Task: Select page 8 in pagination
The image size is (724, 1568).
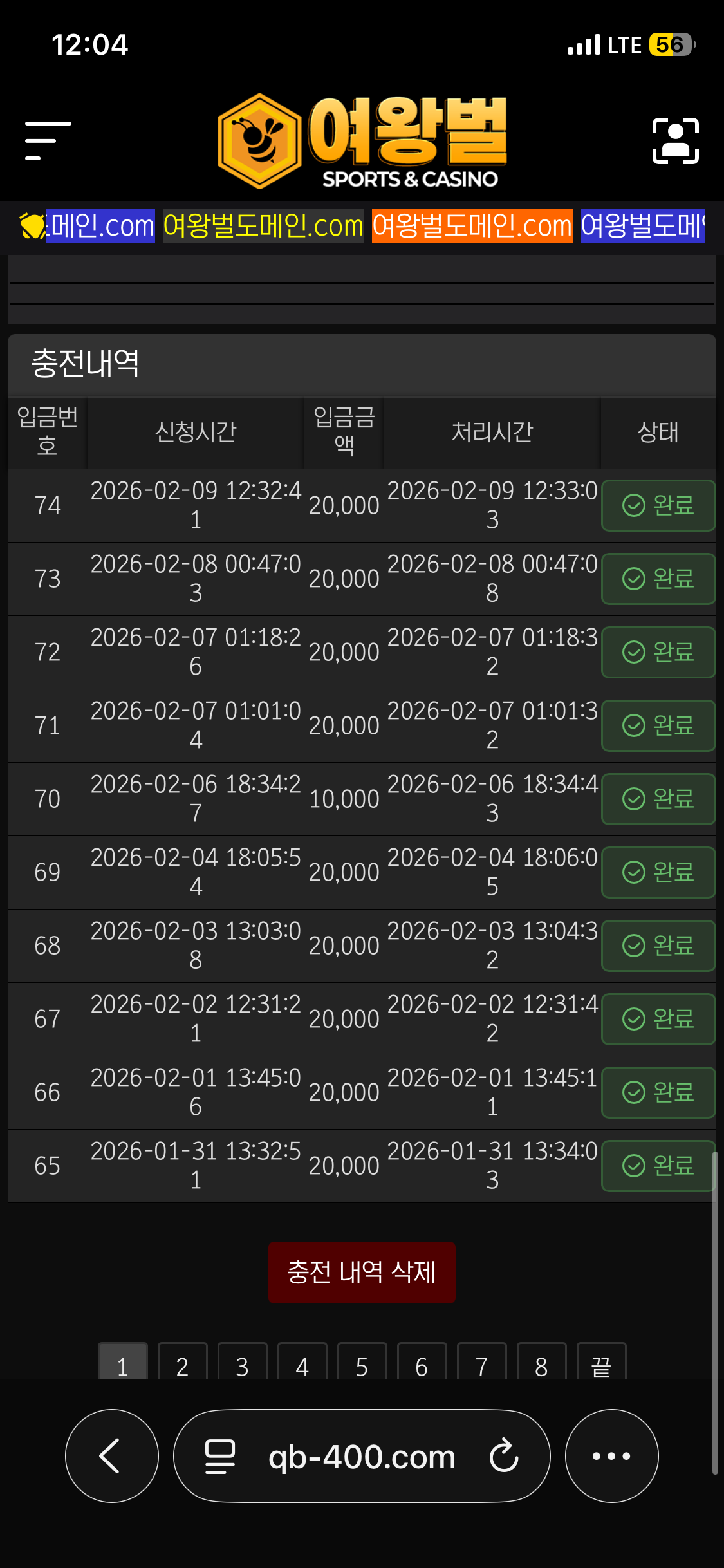Action: coord(541,1363)
